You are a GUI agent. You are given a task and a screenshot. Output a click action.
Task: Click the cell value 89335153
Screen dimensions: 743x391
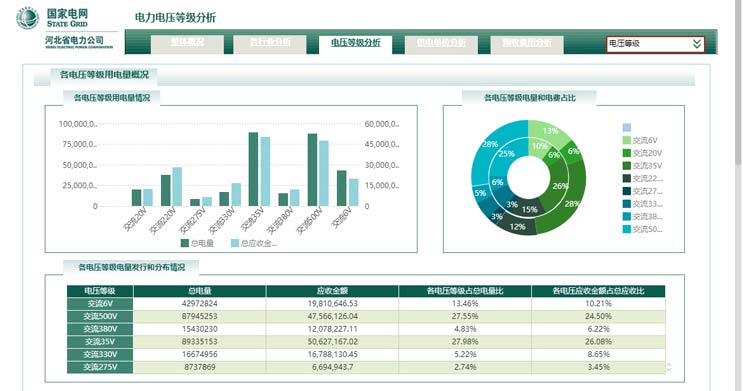[199, 342]
